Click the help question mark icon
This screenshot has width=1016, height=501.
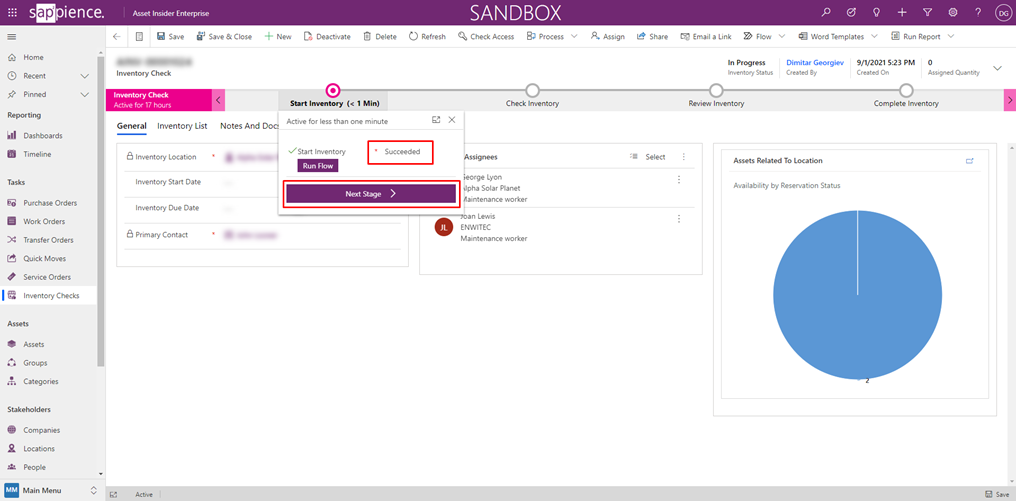point(978,12)
